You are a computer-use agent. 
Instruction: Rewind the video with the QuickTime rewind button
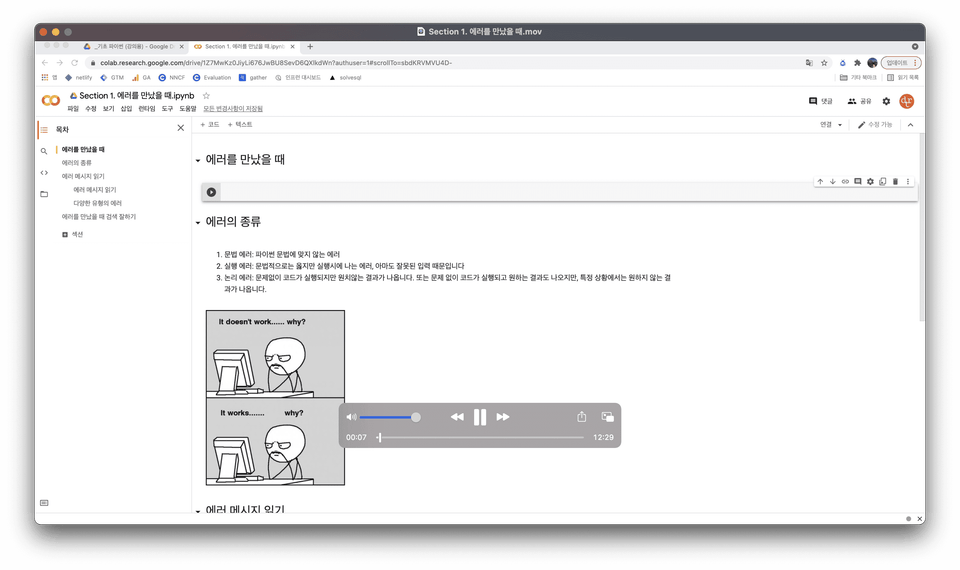(457, 417)
